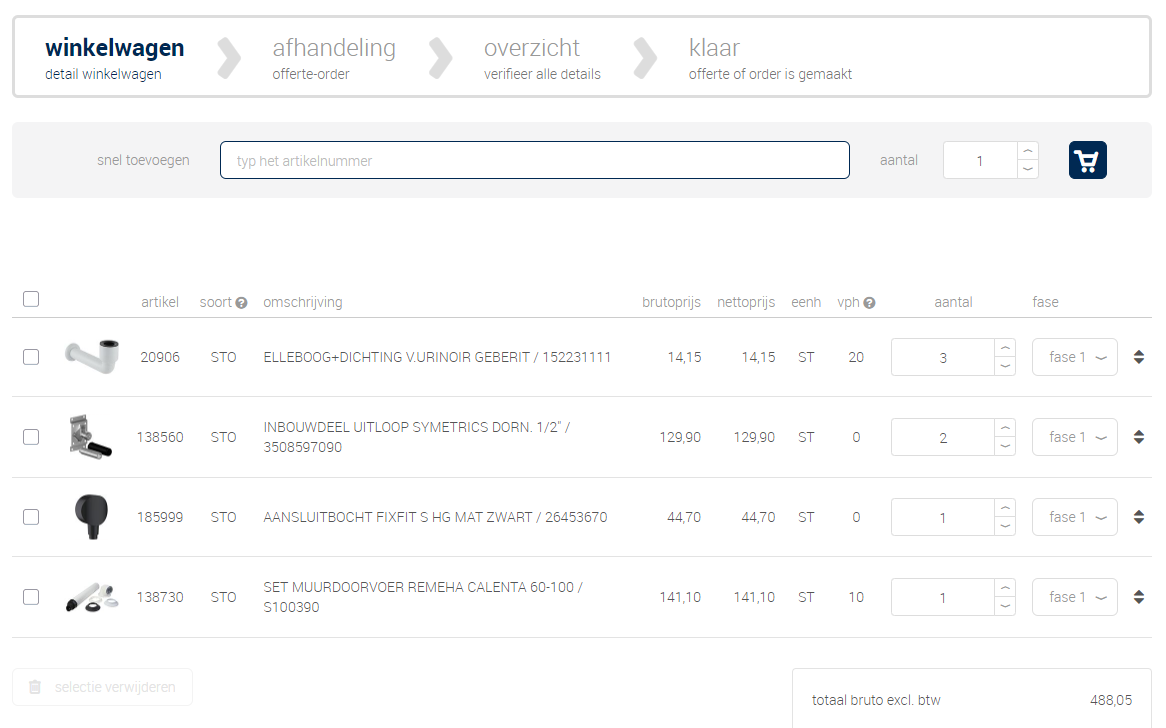Focus the artikelnummer quick-add input field
This screenshot has height=728, width=1166.
tap(534, 160)
